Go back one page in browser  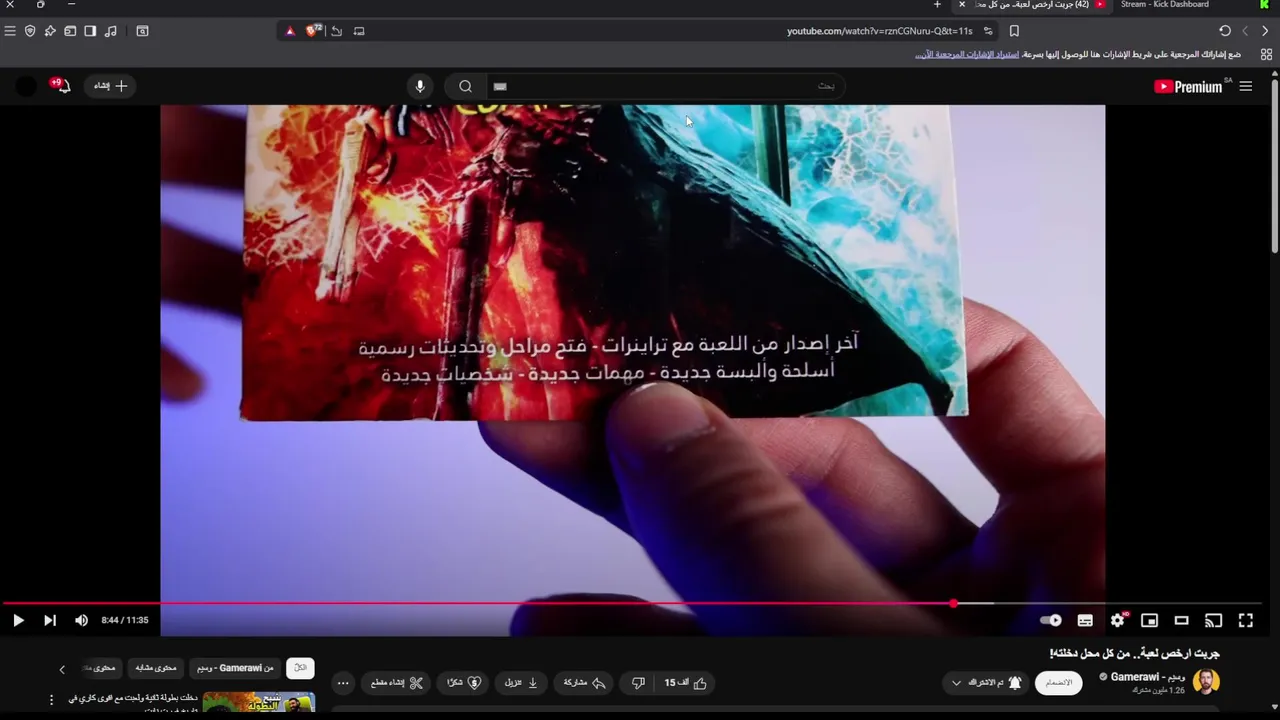(1265, 31)
